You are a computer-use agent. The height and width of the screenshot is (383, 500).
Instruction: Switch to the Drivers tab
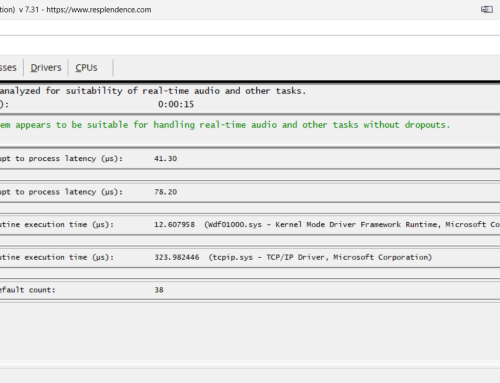click(46, 68)
